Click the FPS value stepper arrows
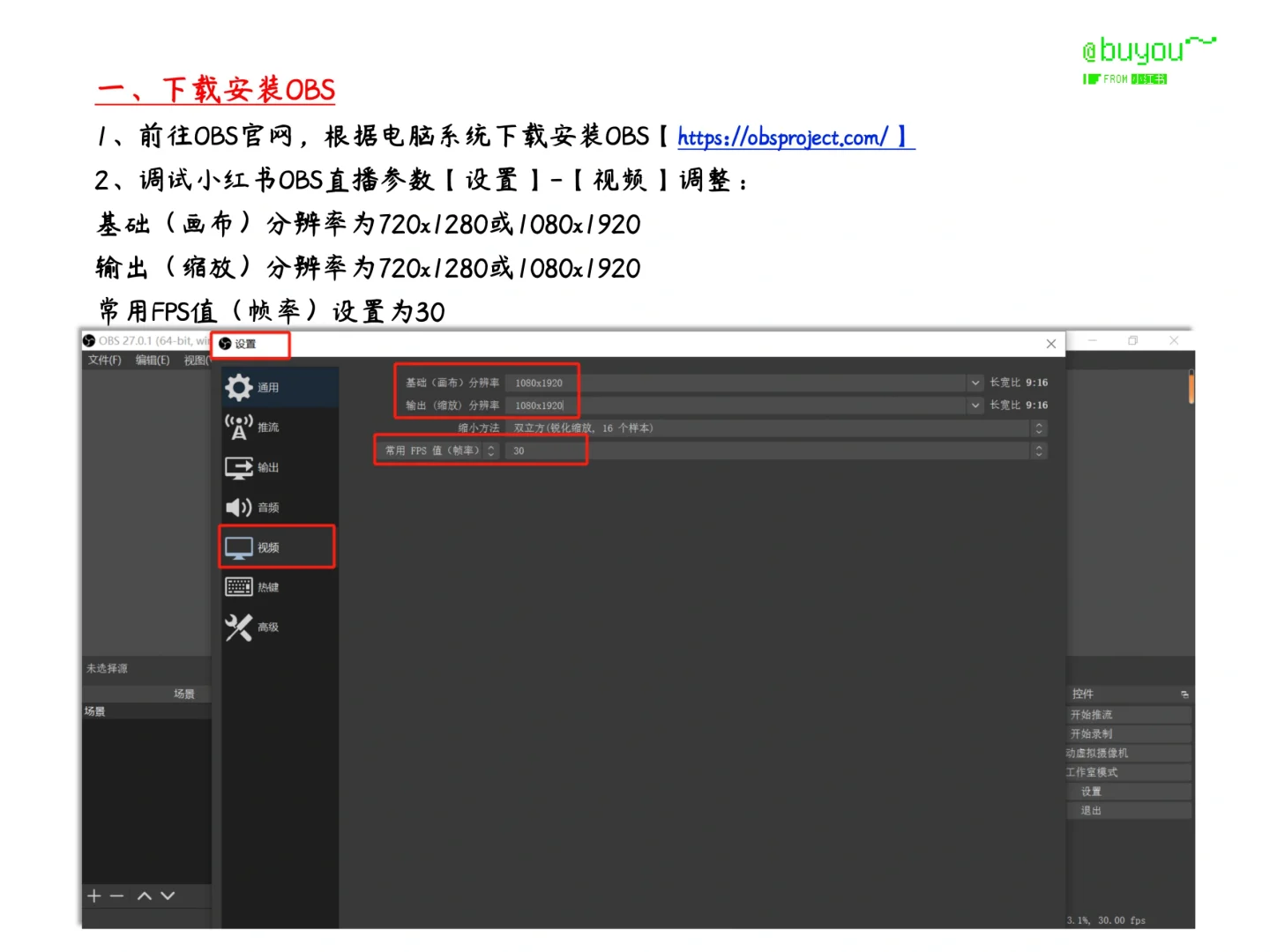This screenshot has width=1270, height=952. (491, 450)
